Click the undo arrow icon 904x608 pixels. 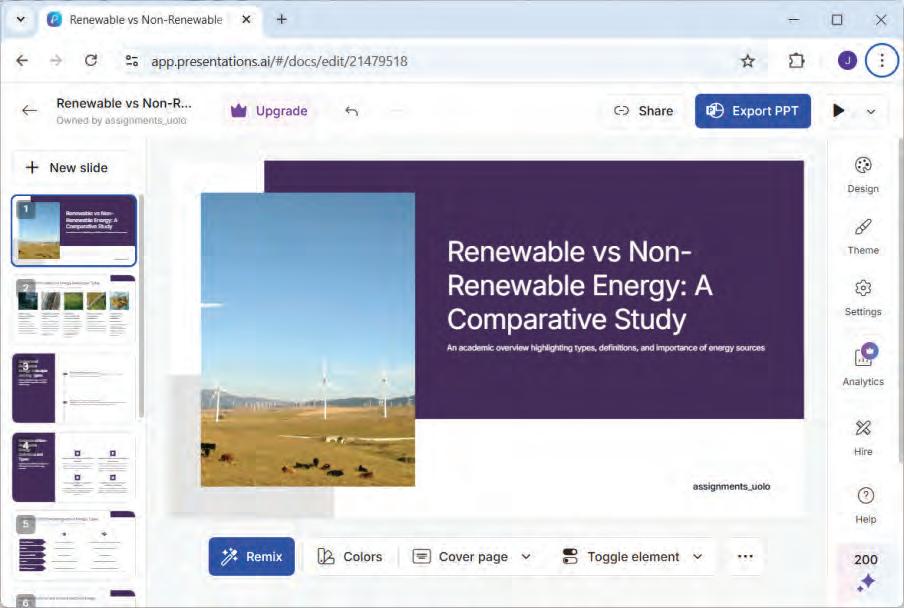[x=352, y=111]
